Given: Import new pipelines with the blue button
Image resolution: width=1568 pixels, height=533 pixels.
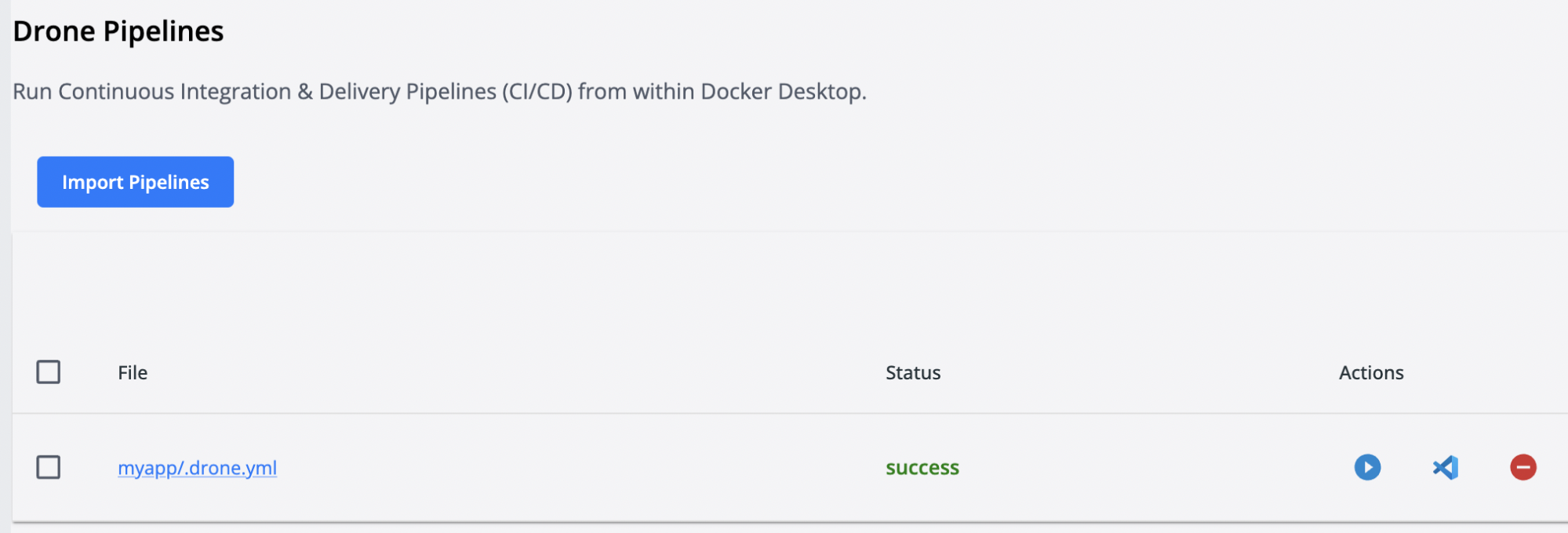Looking at the screenshot, I should click(135, 182).
